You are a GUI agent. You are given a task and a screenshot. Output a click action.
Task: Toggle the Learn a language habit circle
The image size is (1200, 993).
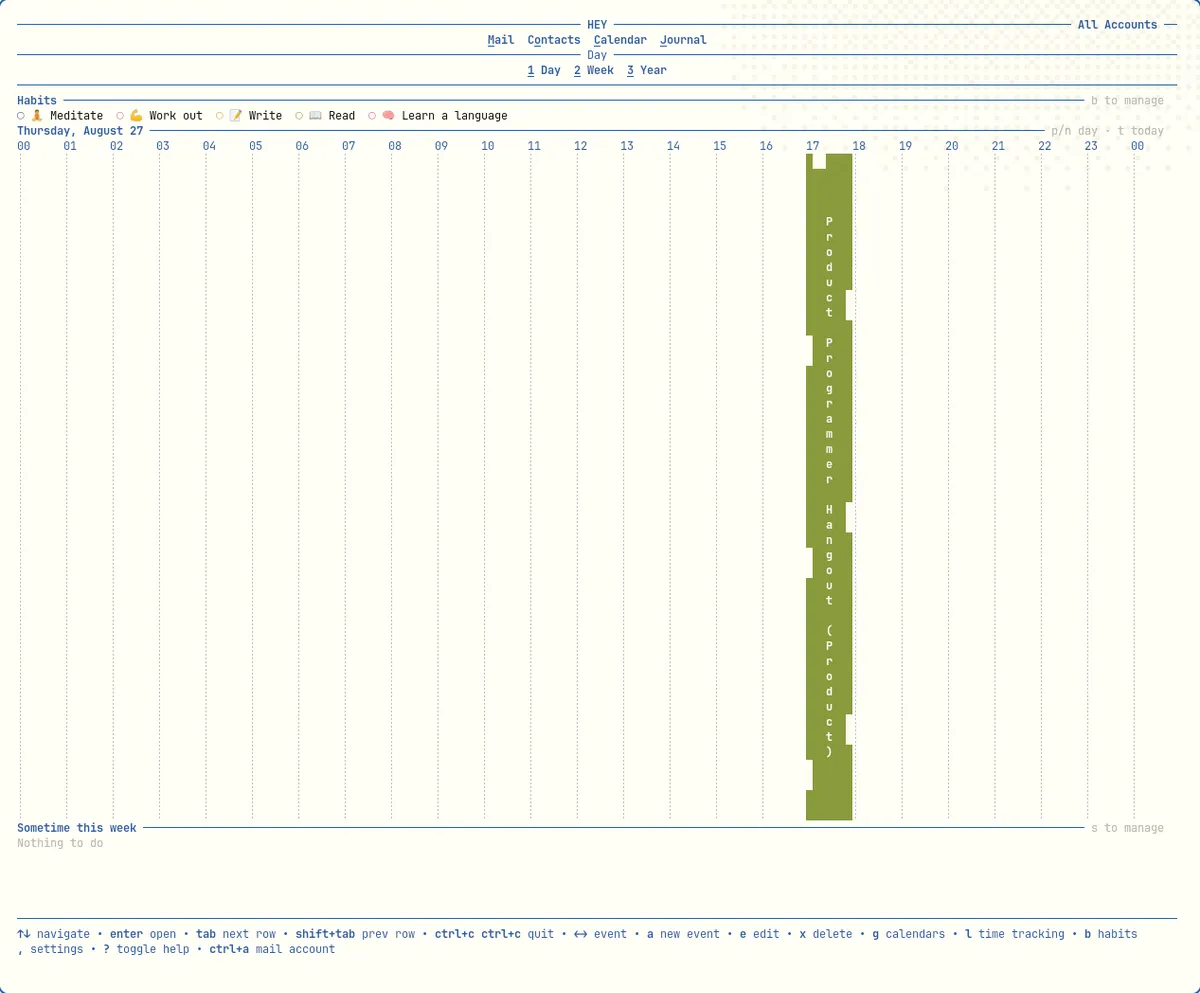tap(372, 116)
